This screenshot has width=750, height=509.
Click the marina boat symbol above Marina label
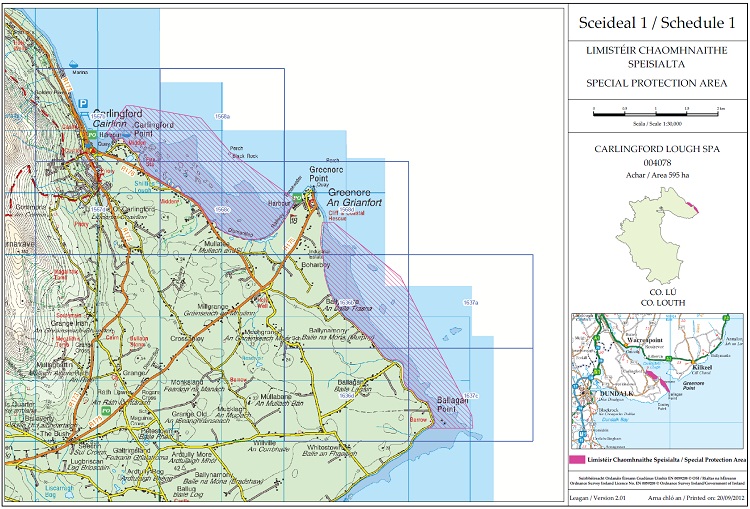(x=74, y=64)
